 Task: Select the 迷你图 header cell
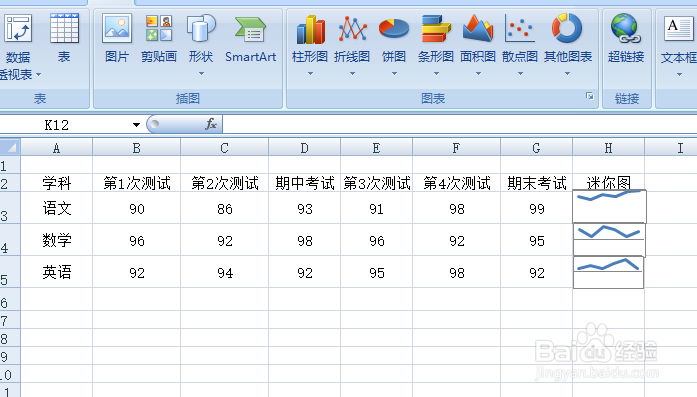click(609, 183)
